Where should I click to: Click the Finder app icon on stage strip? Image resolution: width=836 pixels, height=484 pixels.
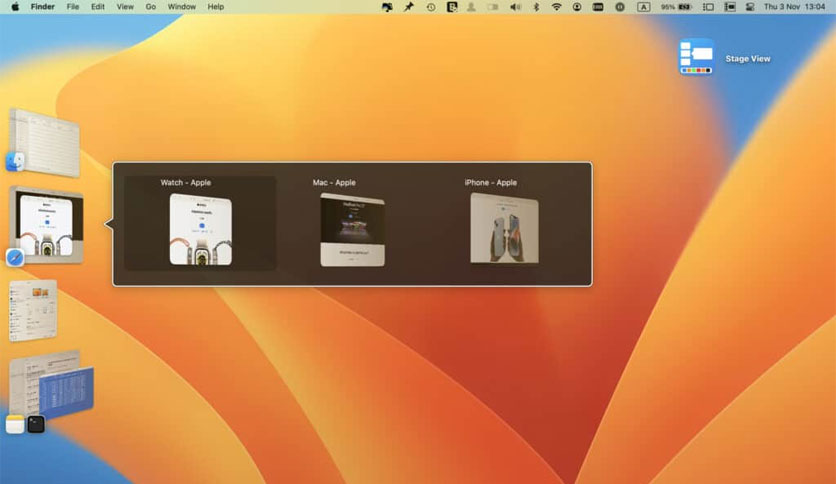tap(15, 162)
